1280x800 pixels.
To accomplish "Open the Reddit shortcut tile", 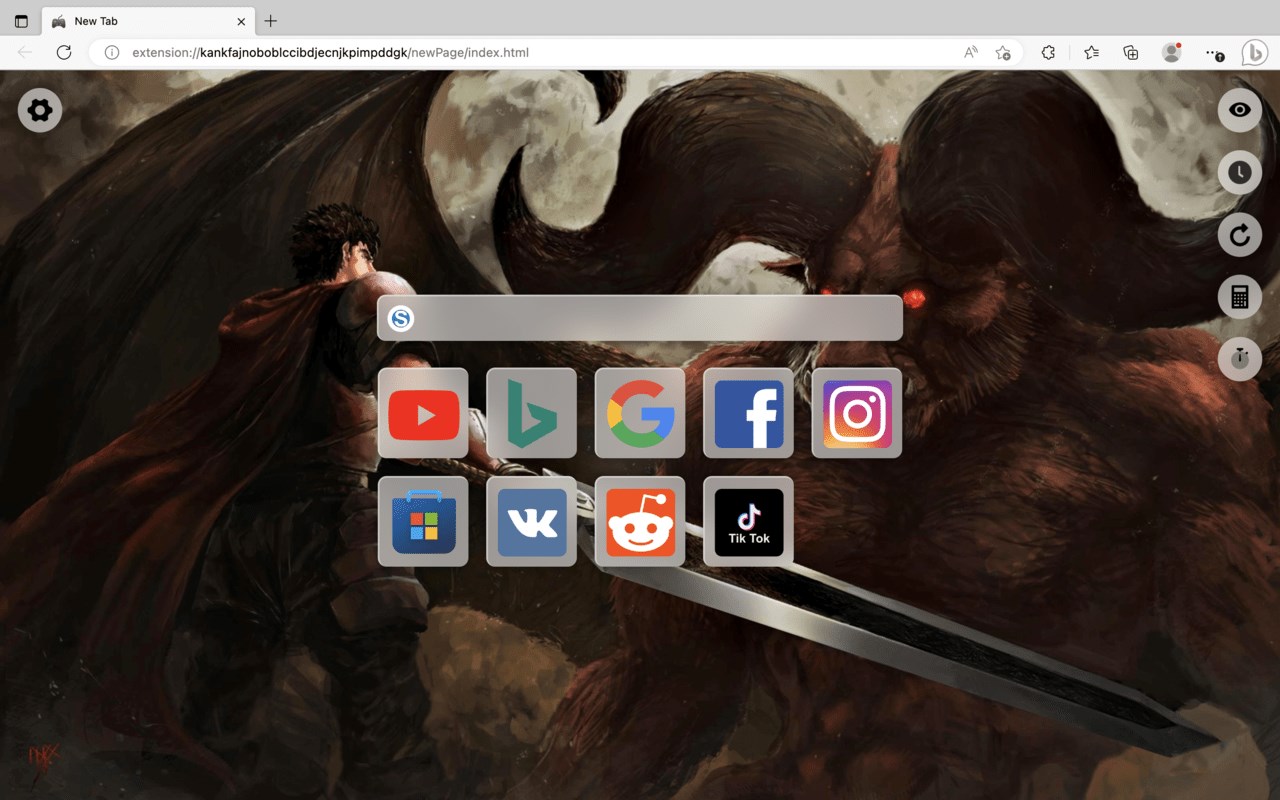I will pyautogui.click(x=640, y=521).
